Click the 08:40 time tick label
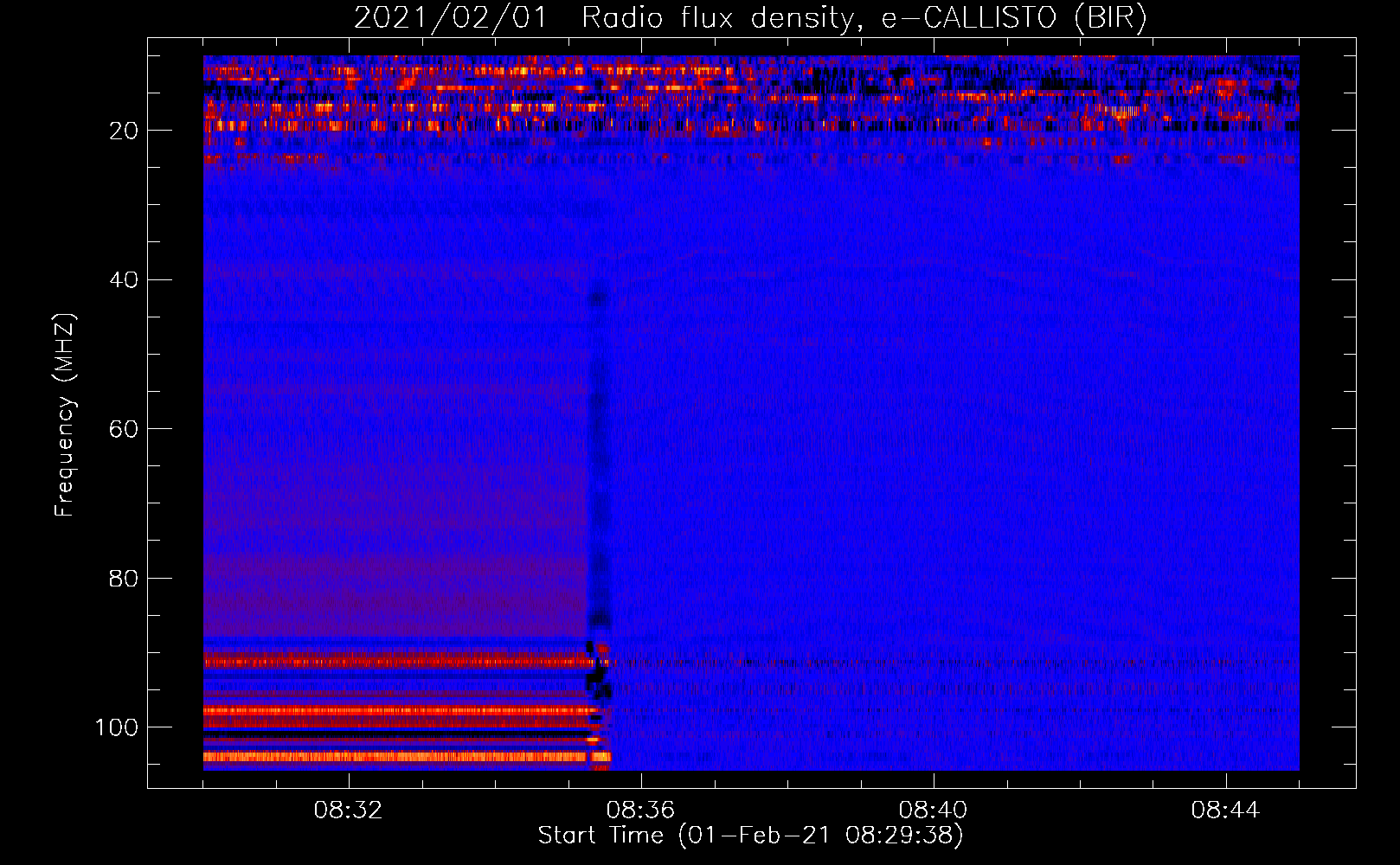This screenshot has width=1400, height=865. pos(933,811)
